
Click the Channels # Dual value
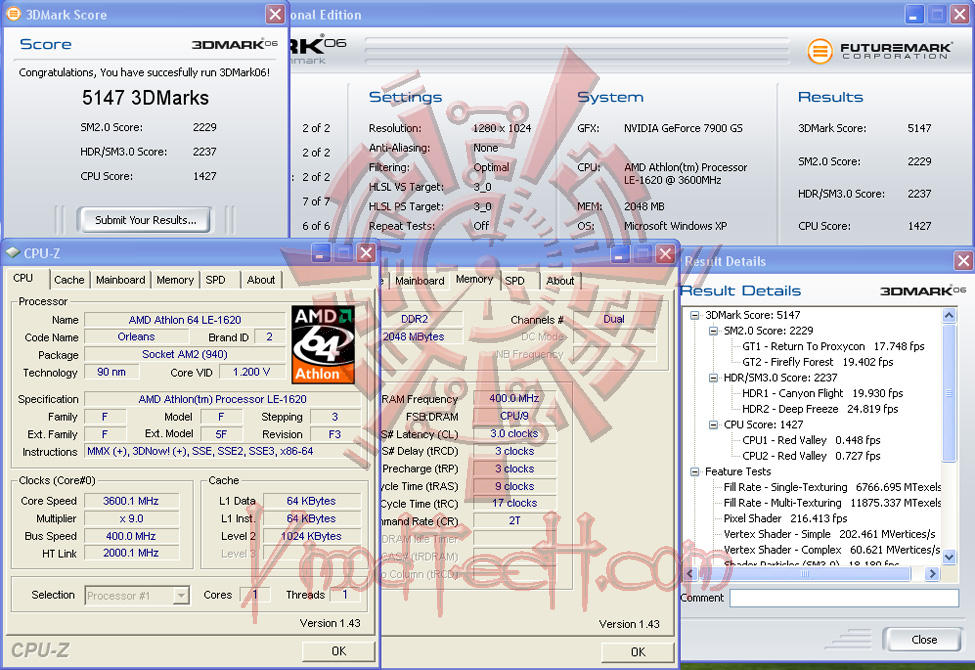click(614, 319)
